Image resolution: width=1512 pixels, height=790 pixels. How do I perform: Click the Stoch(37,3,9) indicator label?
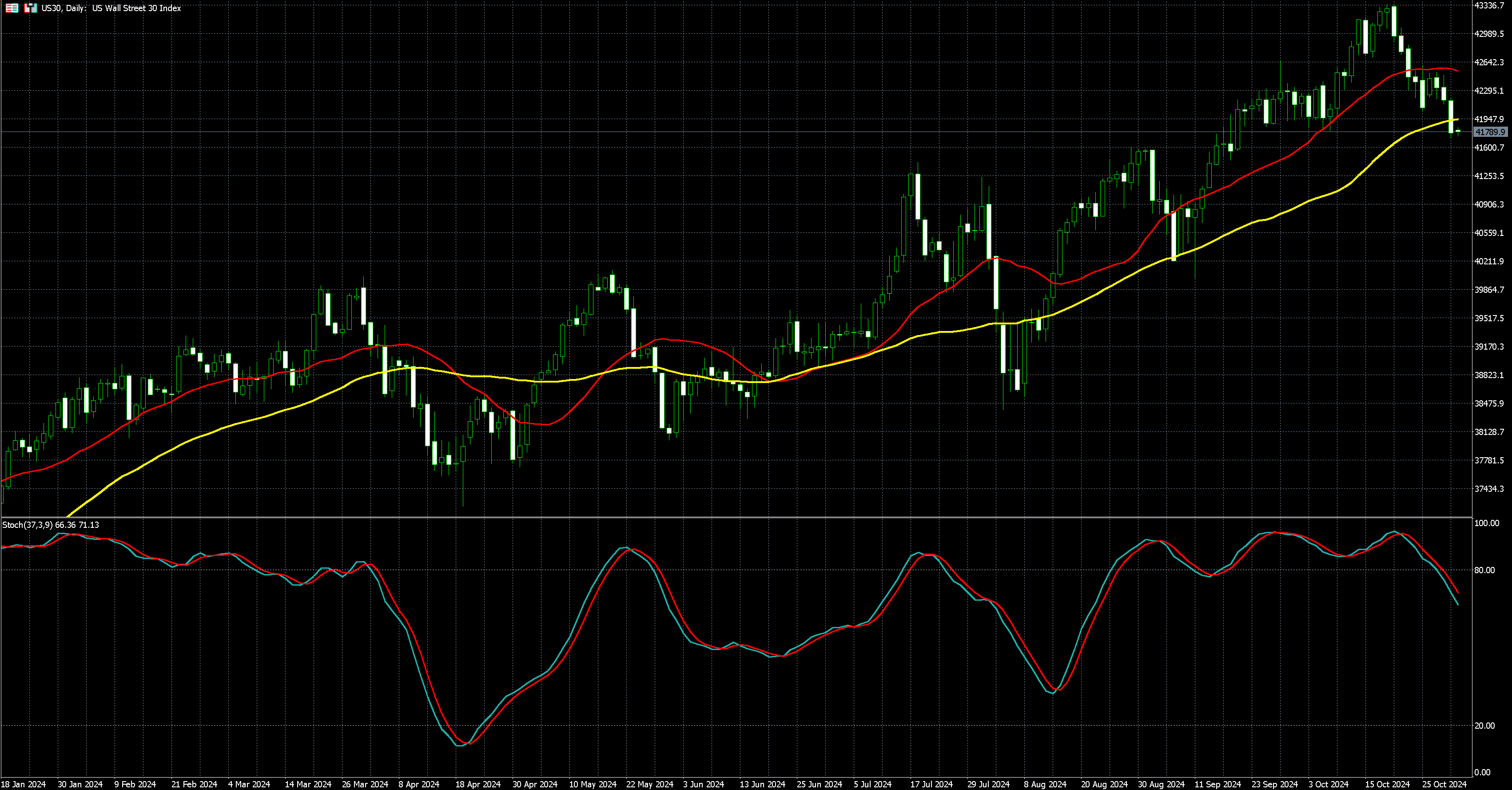(51, 525)
